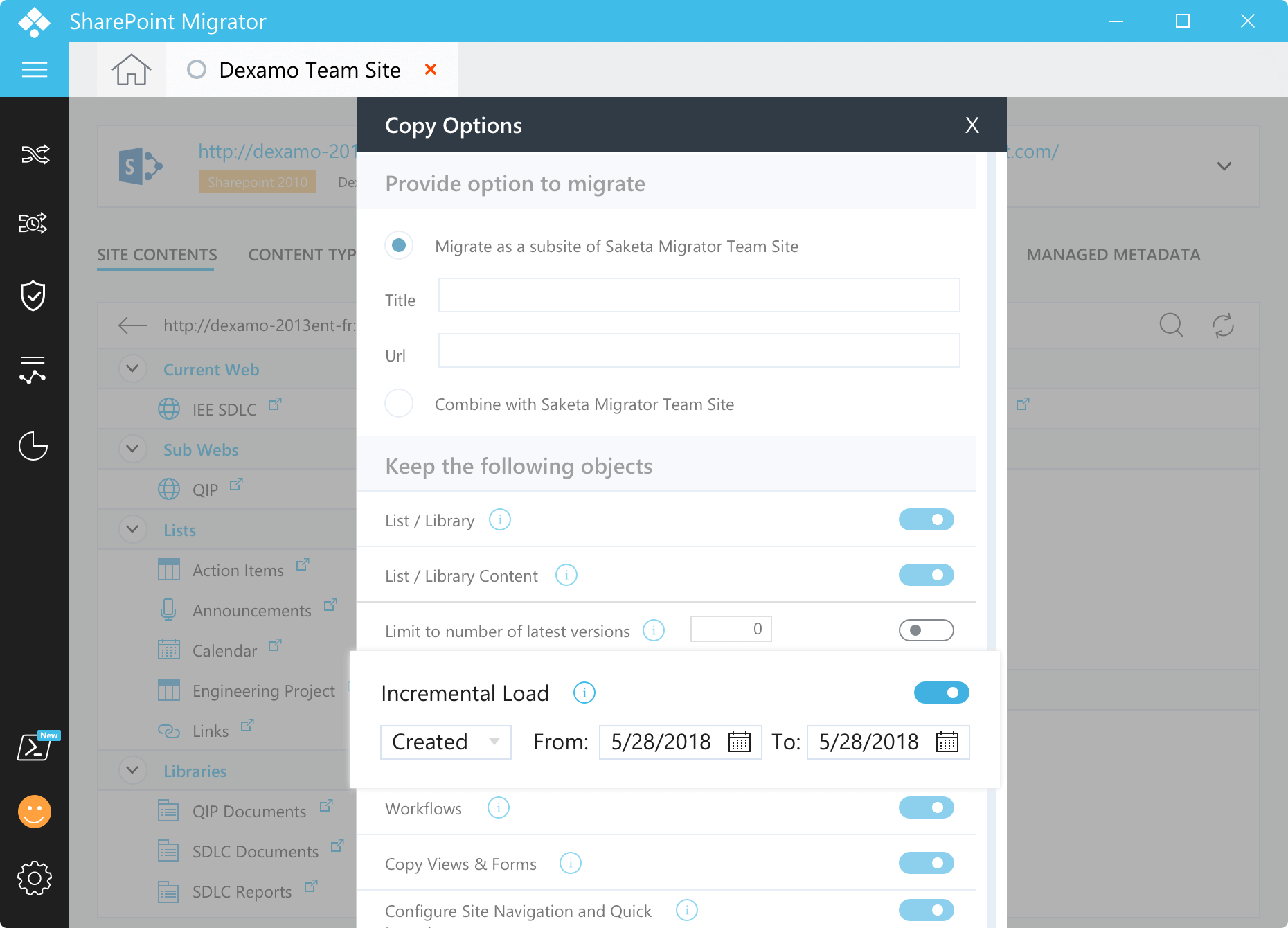1288x928 pixels.
Task: Show info for List / Library
Action: pyautogui.click(x=500, y=519)
